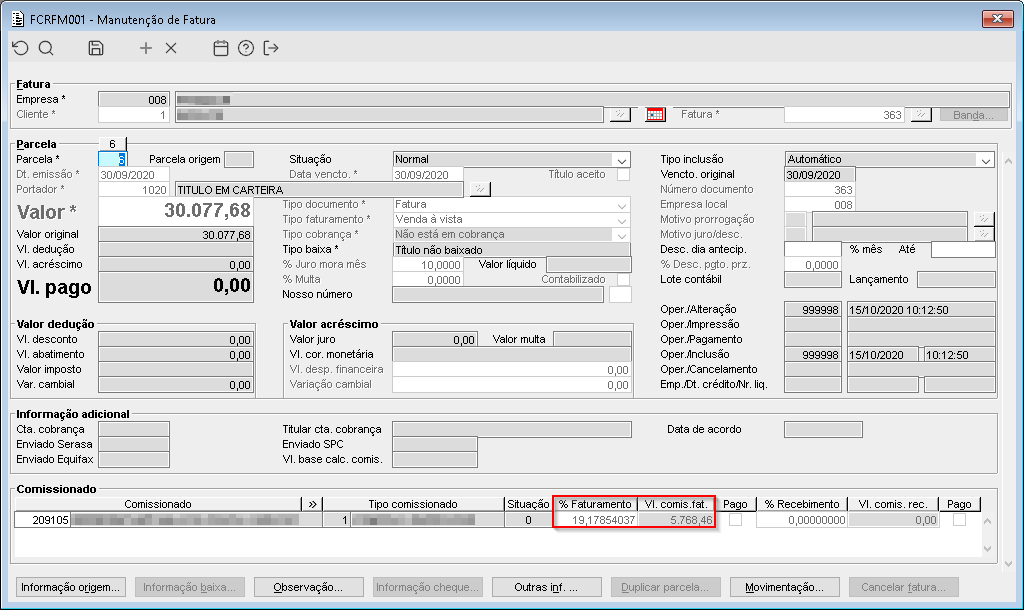Click the Fatura number field showing 363
Viewport: 1024px width, 610px height.
click(844, 115)
